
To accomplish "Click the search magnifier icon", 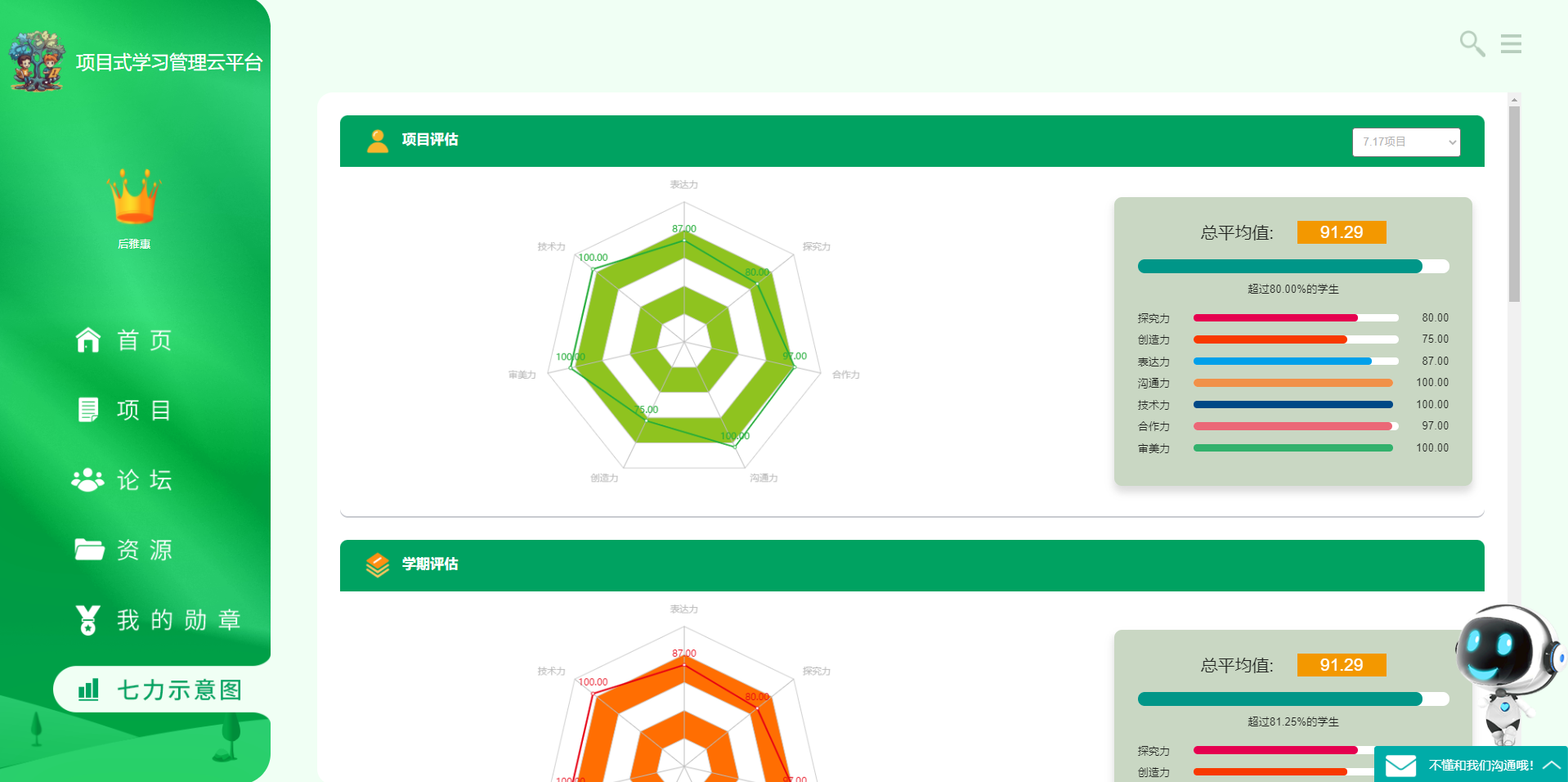I will tap(1472, 43).
